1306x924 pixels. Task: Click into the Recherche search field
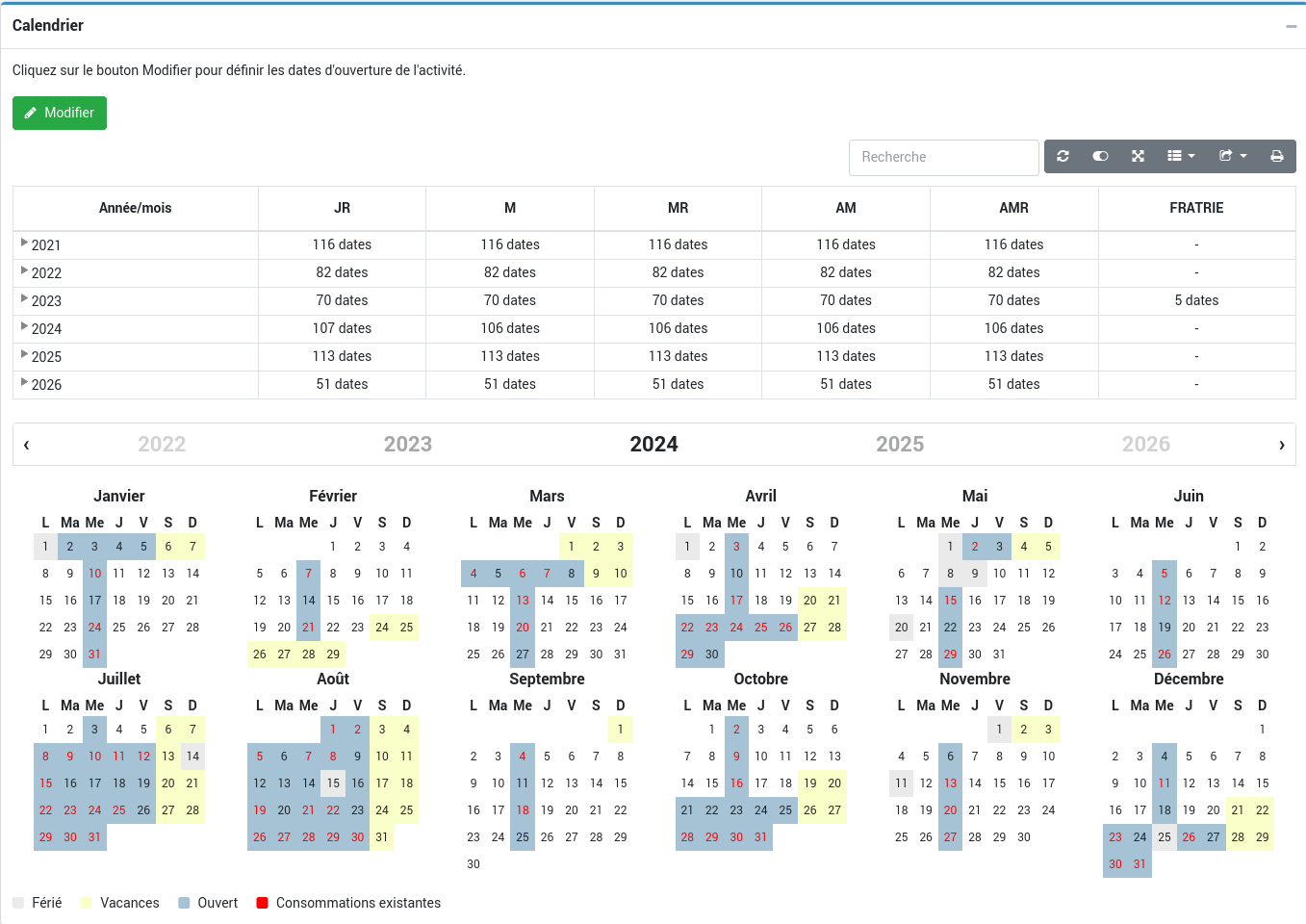coord(943,157)
